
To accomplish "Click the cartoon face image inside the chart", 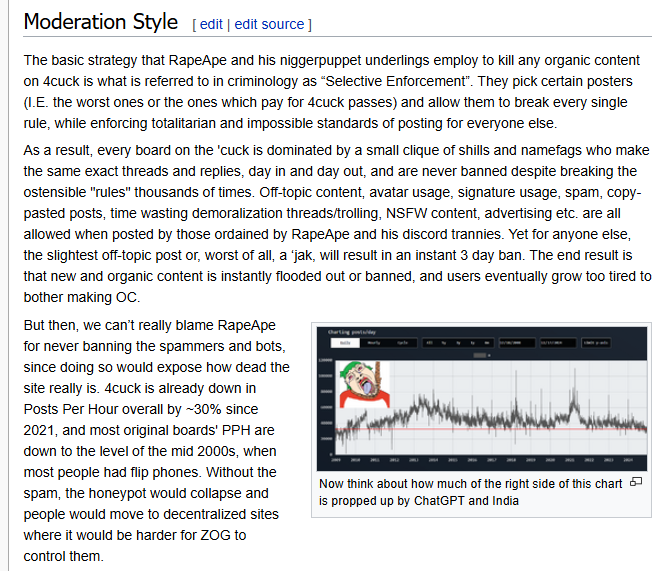I will click(x=365, y=384).
